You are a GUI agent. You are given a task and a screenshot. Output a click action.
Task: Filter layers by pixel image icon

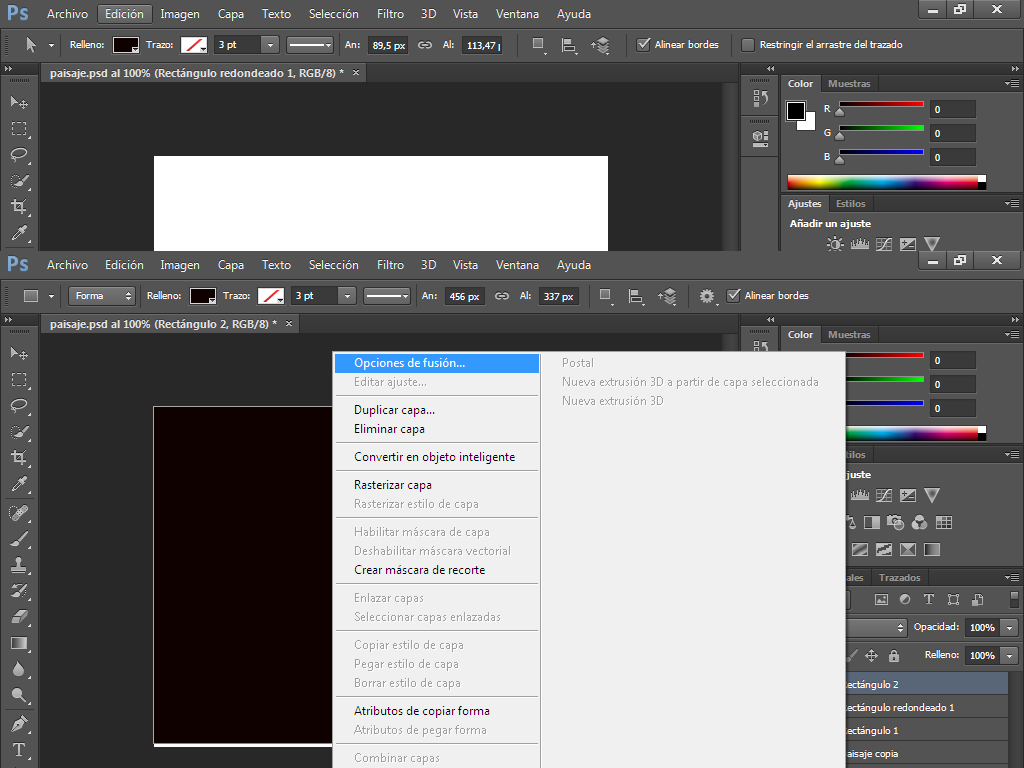click(882, 600)
